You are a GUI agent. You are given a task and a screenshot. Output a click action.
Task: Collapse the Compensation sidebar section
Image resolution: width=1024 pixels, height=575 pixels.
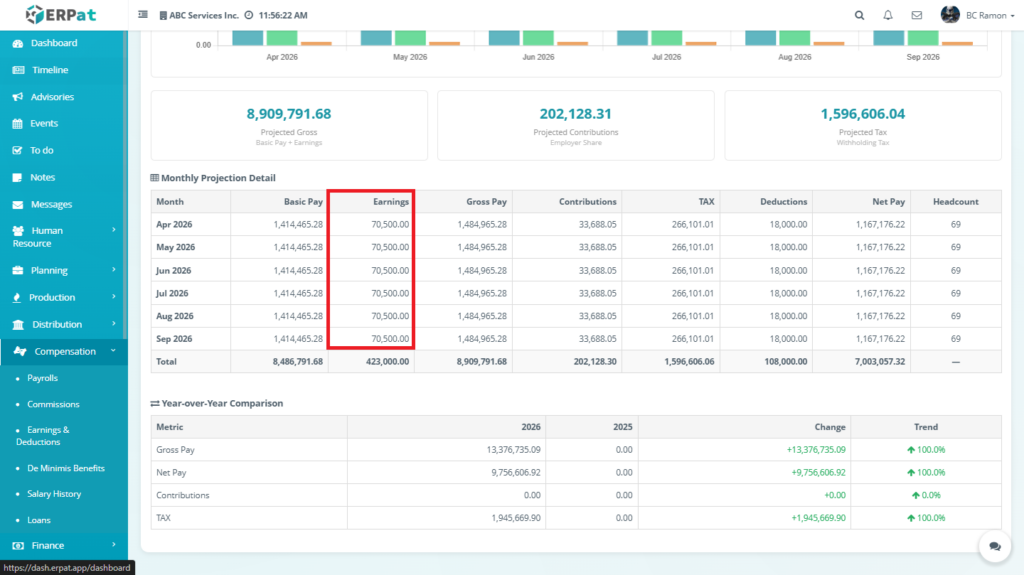click(63, 352)
